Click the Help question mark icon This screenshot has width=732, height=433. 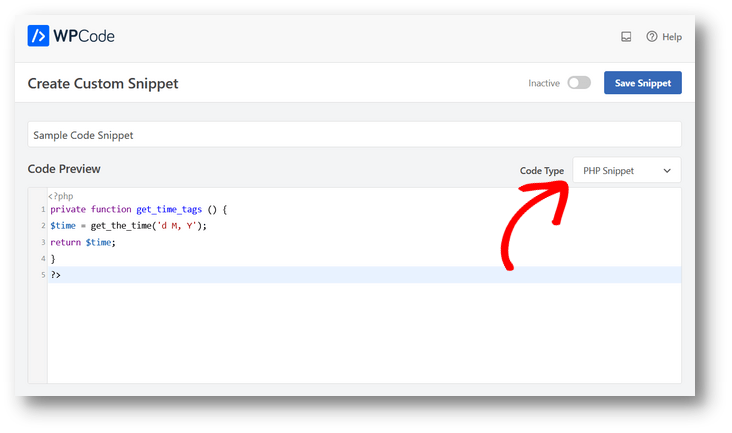652,37
